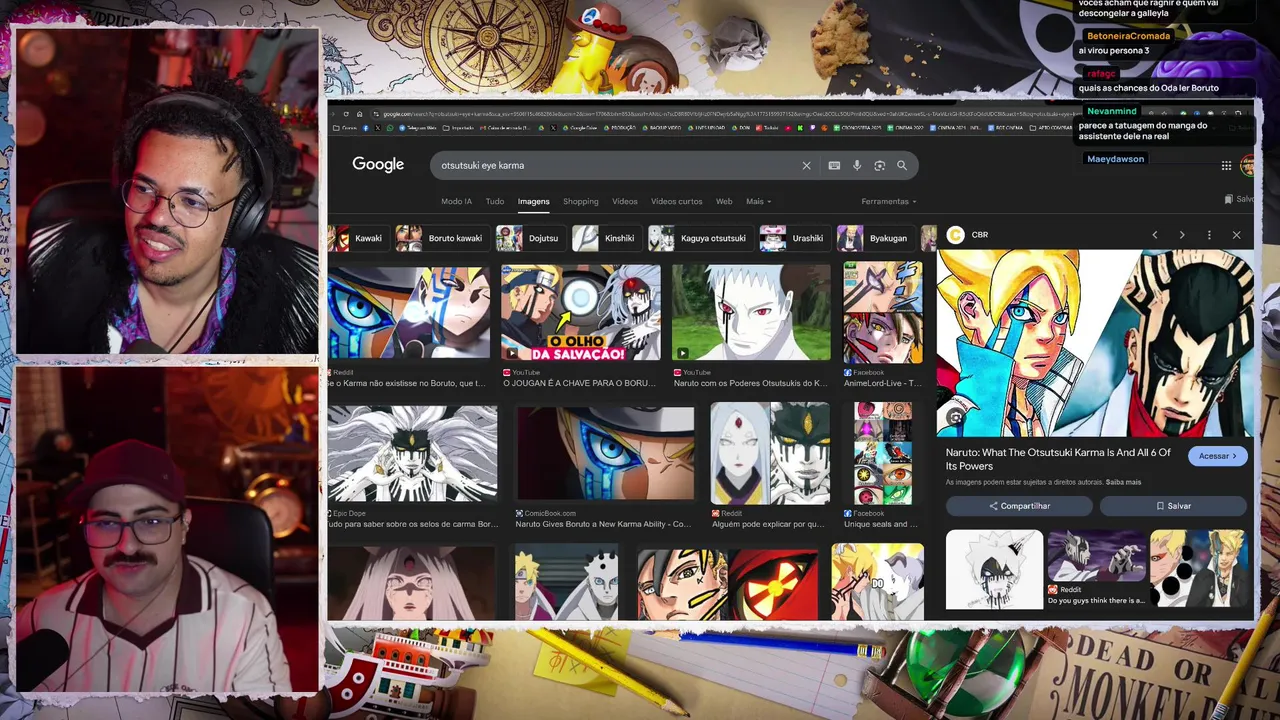Screen dimensions: 1280x720
Task: Click the magnifying glass search icon
Action: pos(902,166)
